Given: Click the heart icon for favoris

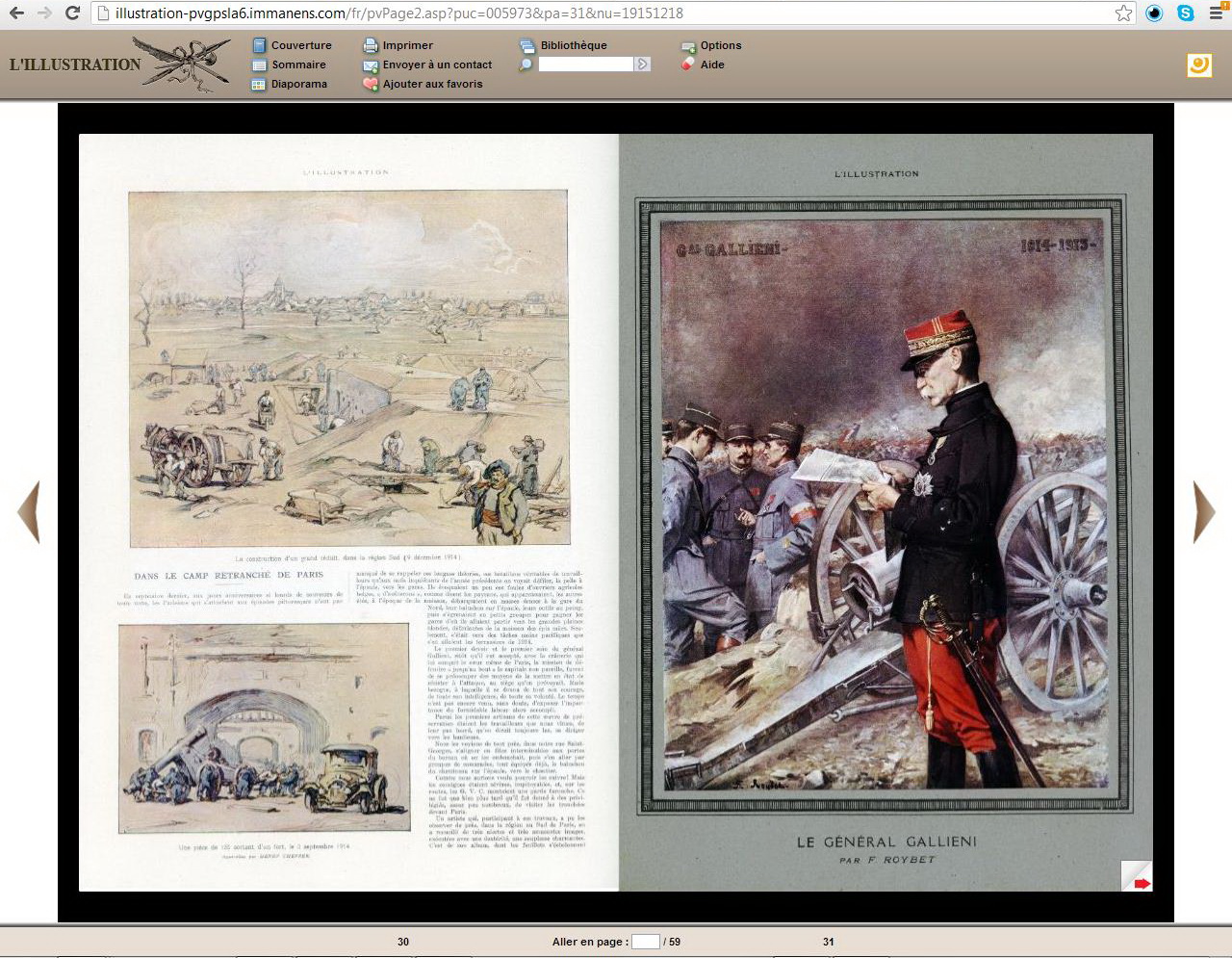Looking at the screenshot, I should (x=371, y=85).
